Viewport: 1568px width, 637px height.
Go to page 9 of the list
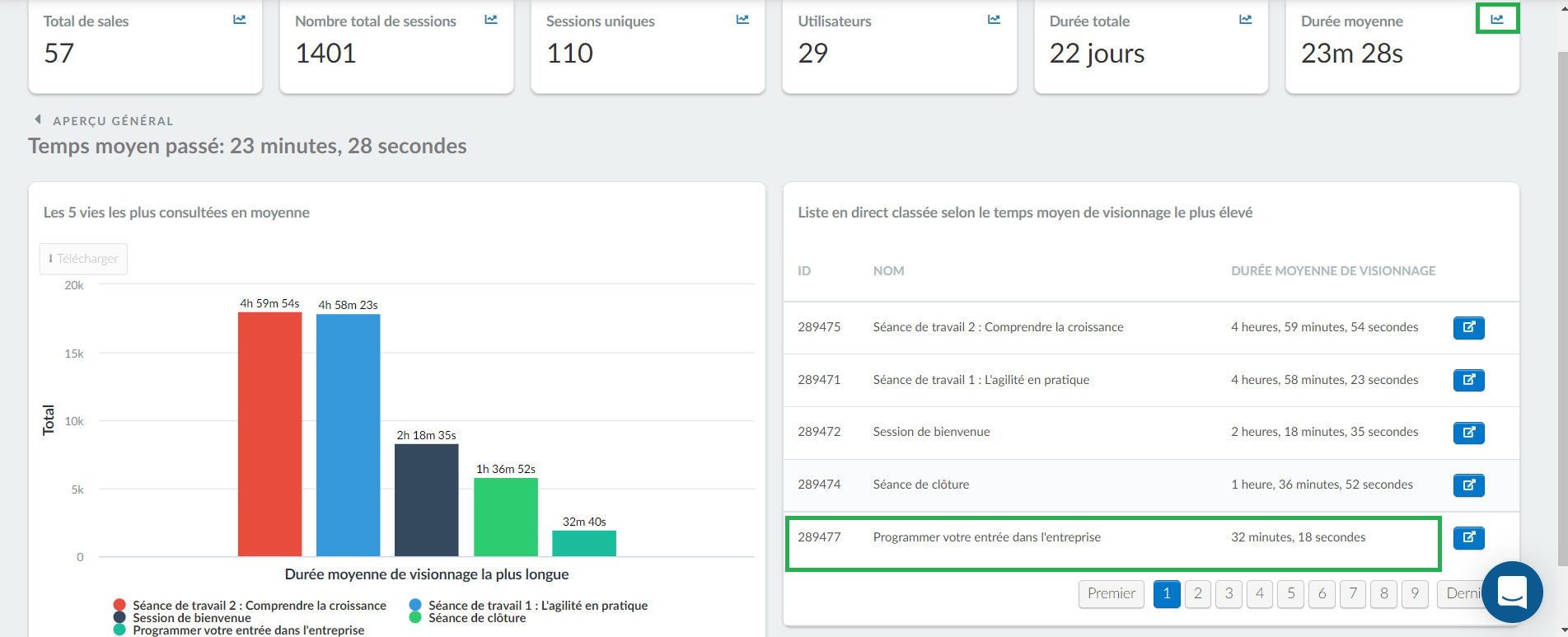[1415, 594]
